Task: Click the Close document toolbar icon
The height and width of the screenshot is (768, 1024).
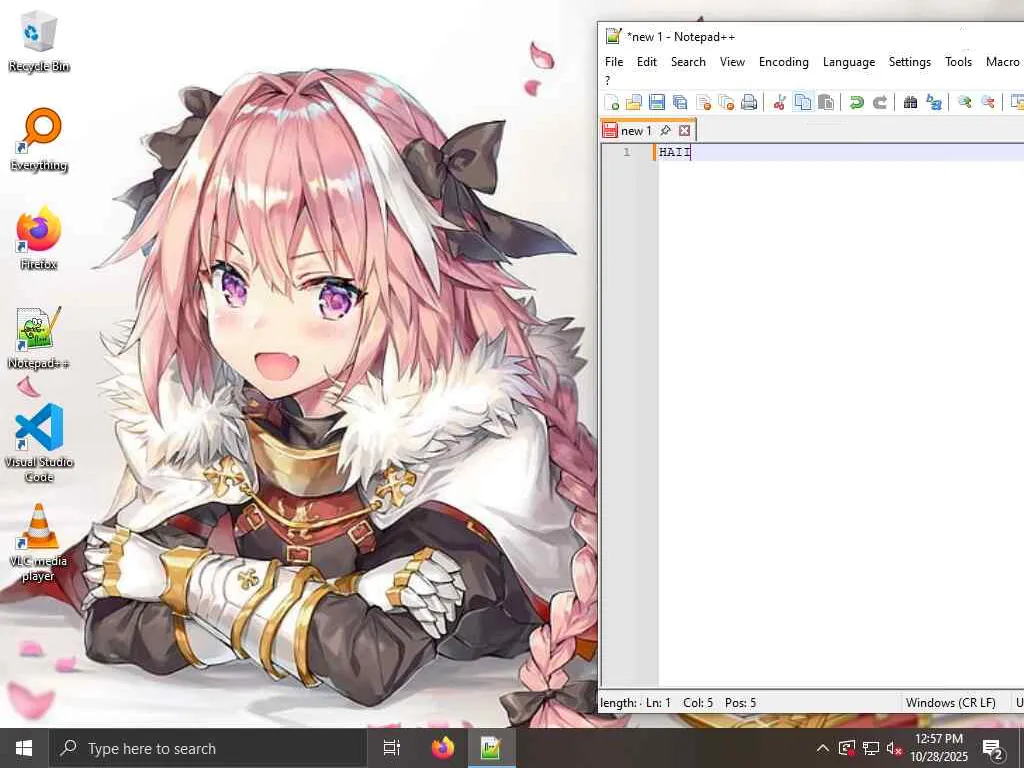Action: point(703,102)
